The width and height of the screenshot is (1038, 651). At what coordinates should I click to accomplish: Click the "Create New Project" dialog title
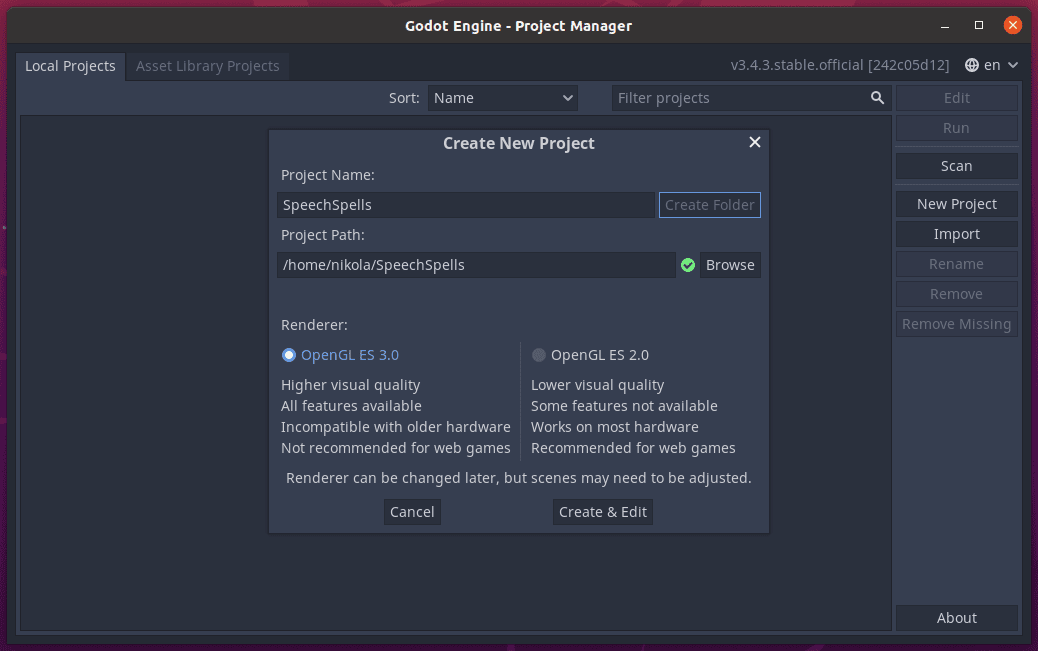(518, 143)
